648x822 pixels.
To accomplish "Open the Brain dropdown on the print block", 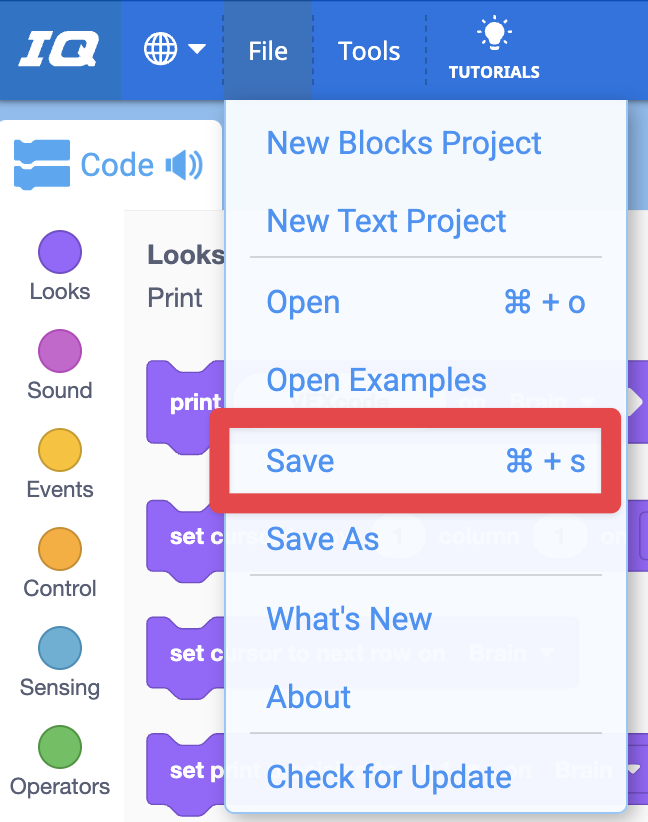I will (x=554, y=401).
